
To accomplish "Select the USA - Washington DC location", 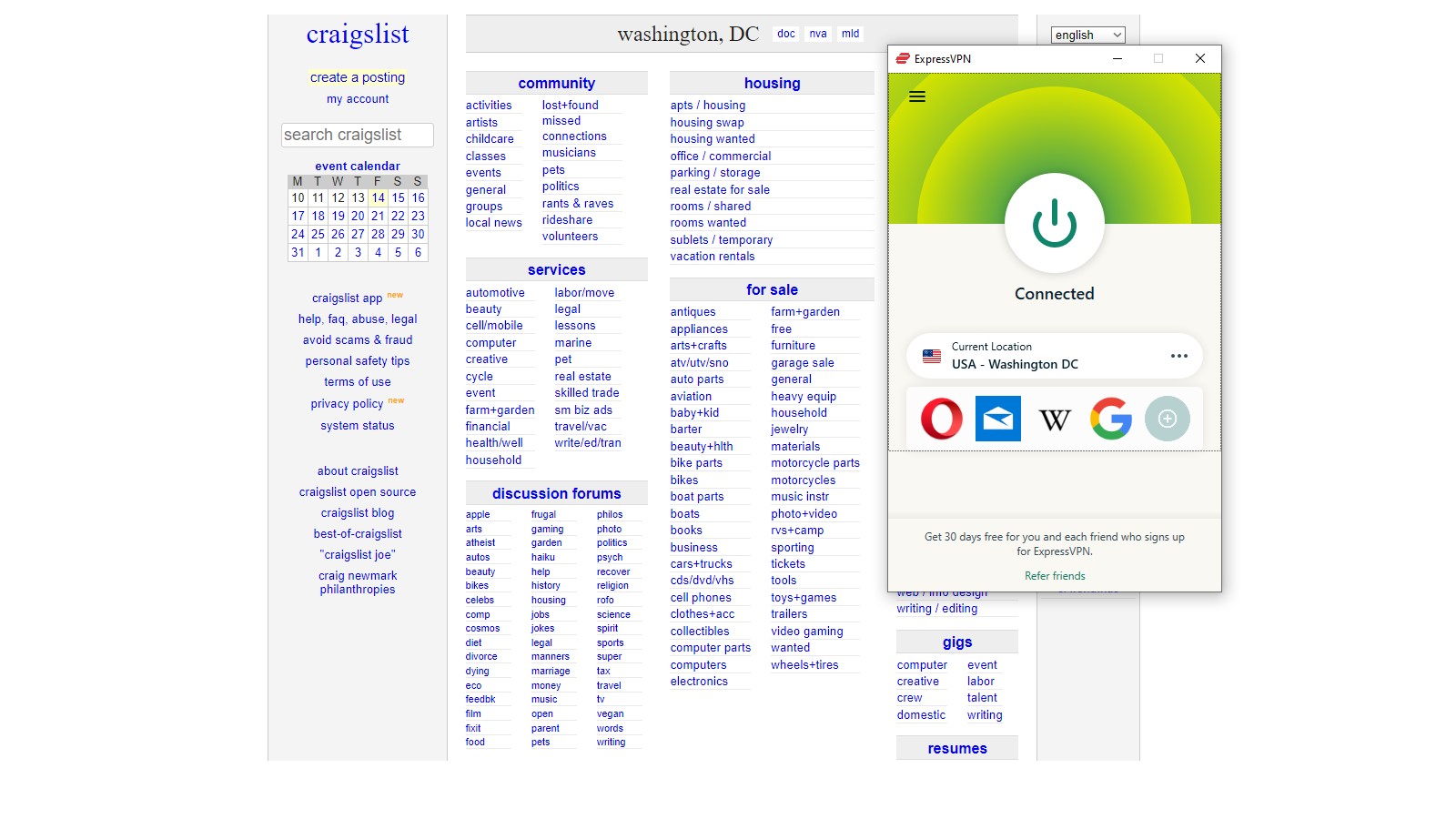I will 1055,356.
